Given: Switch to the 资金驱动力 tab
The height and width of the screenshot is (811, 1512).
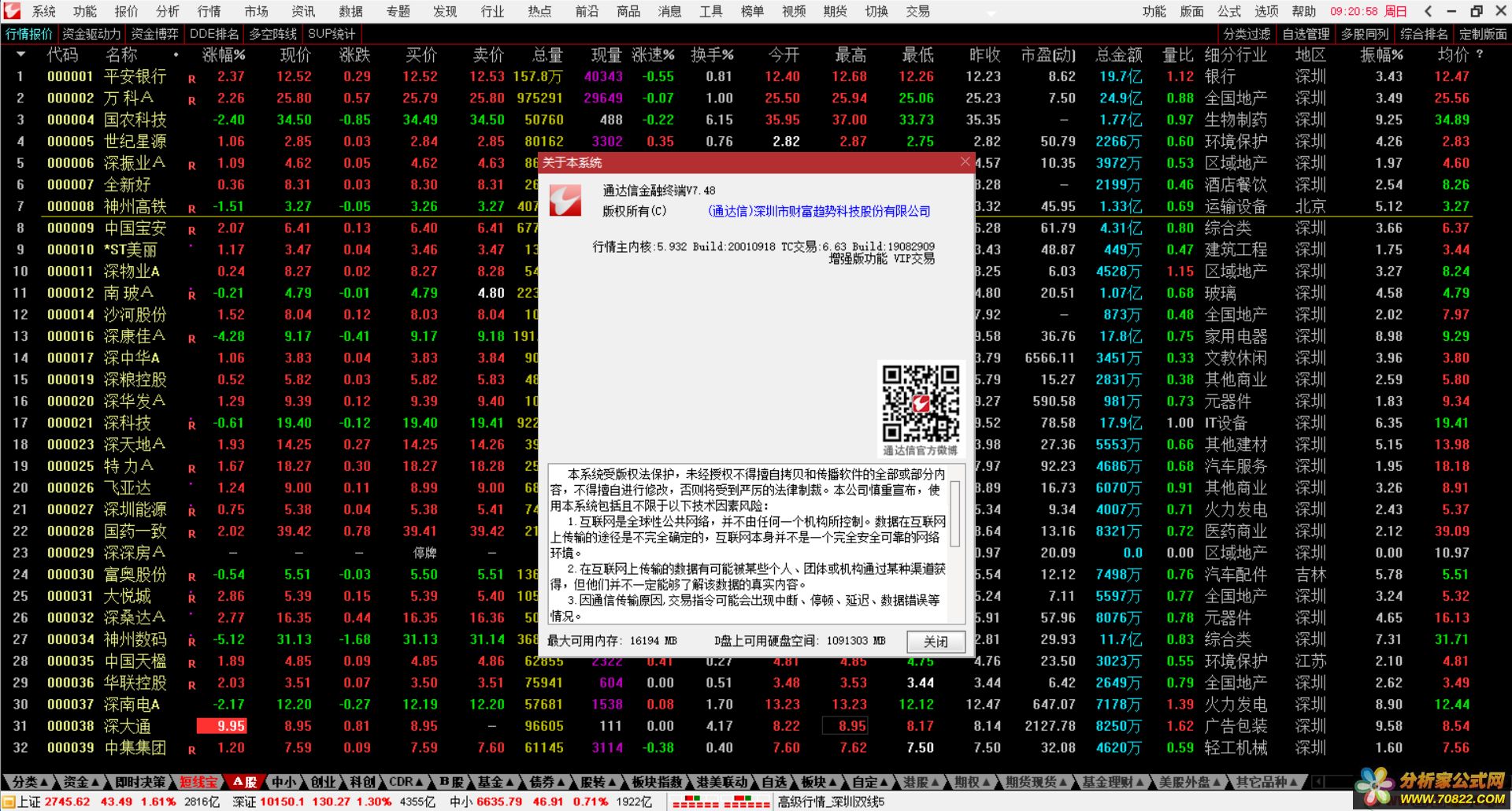Looking at the screenshot, I should (x=91, y=34).
